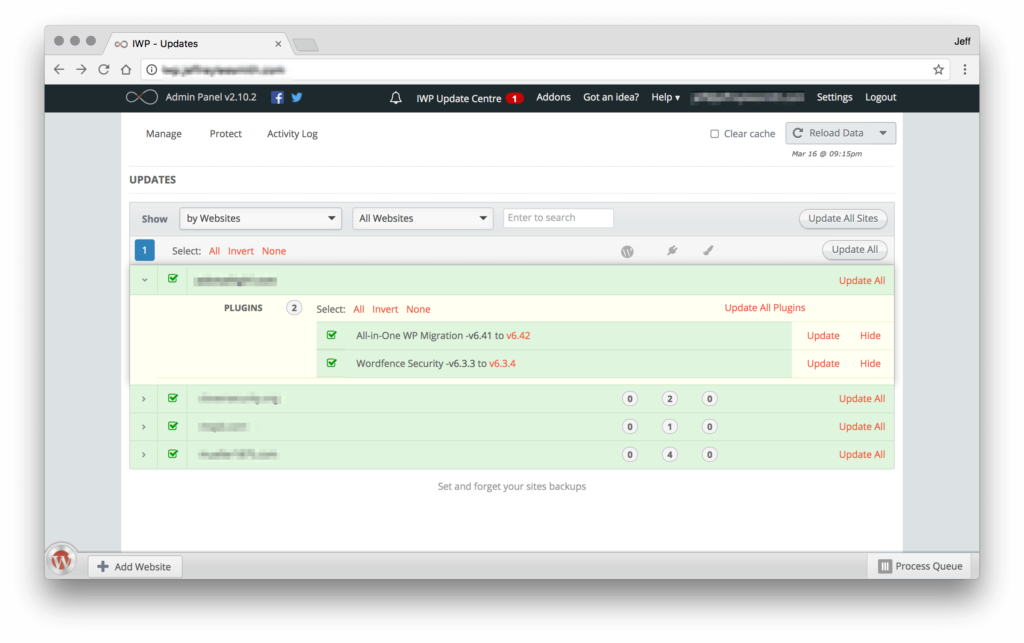Click the themes brush column icon
This screenshot has width=1024, height=643.
tap(708, 251)
